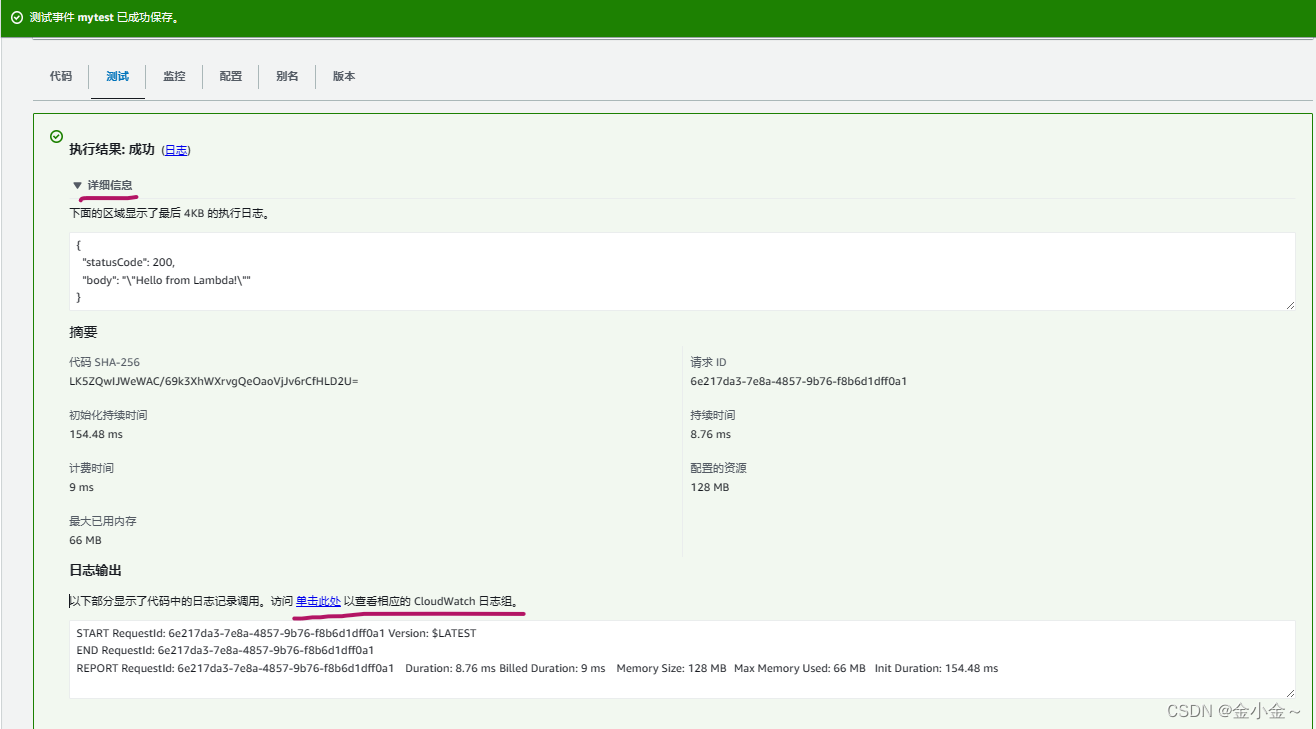This screenshot has width=1316, height=729.
Task: Click the 日志 link beside 执行结果
Action: 176,150
